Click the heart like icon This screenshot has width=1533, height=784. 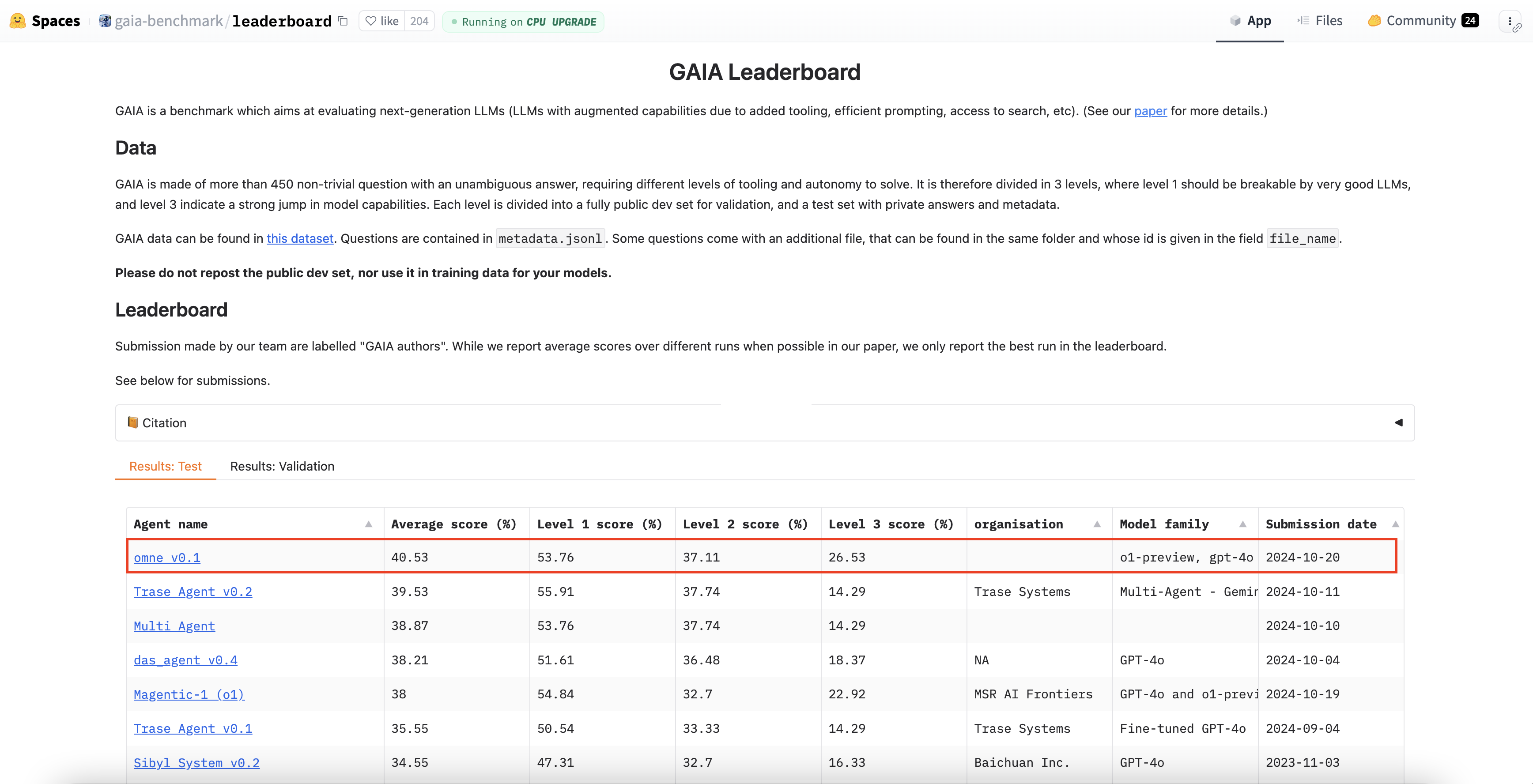tap(371, 21)
